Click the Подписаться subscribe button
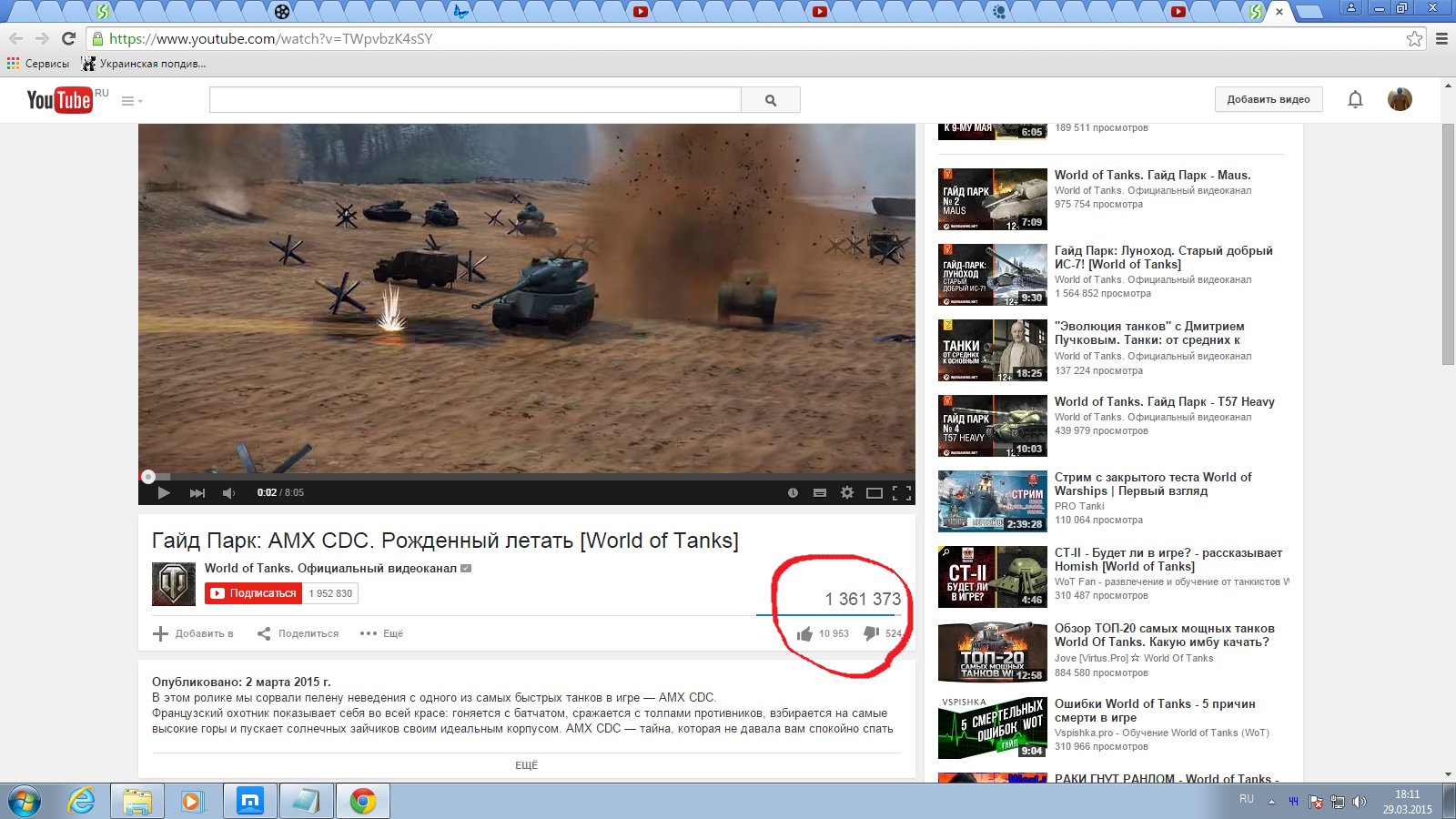This screenshot has height=819, width=1456. point(253,593)
